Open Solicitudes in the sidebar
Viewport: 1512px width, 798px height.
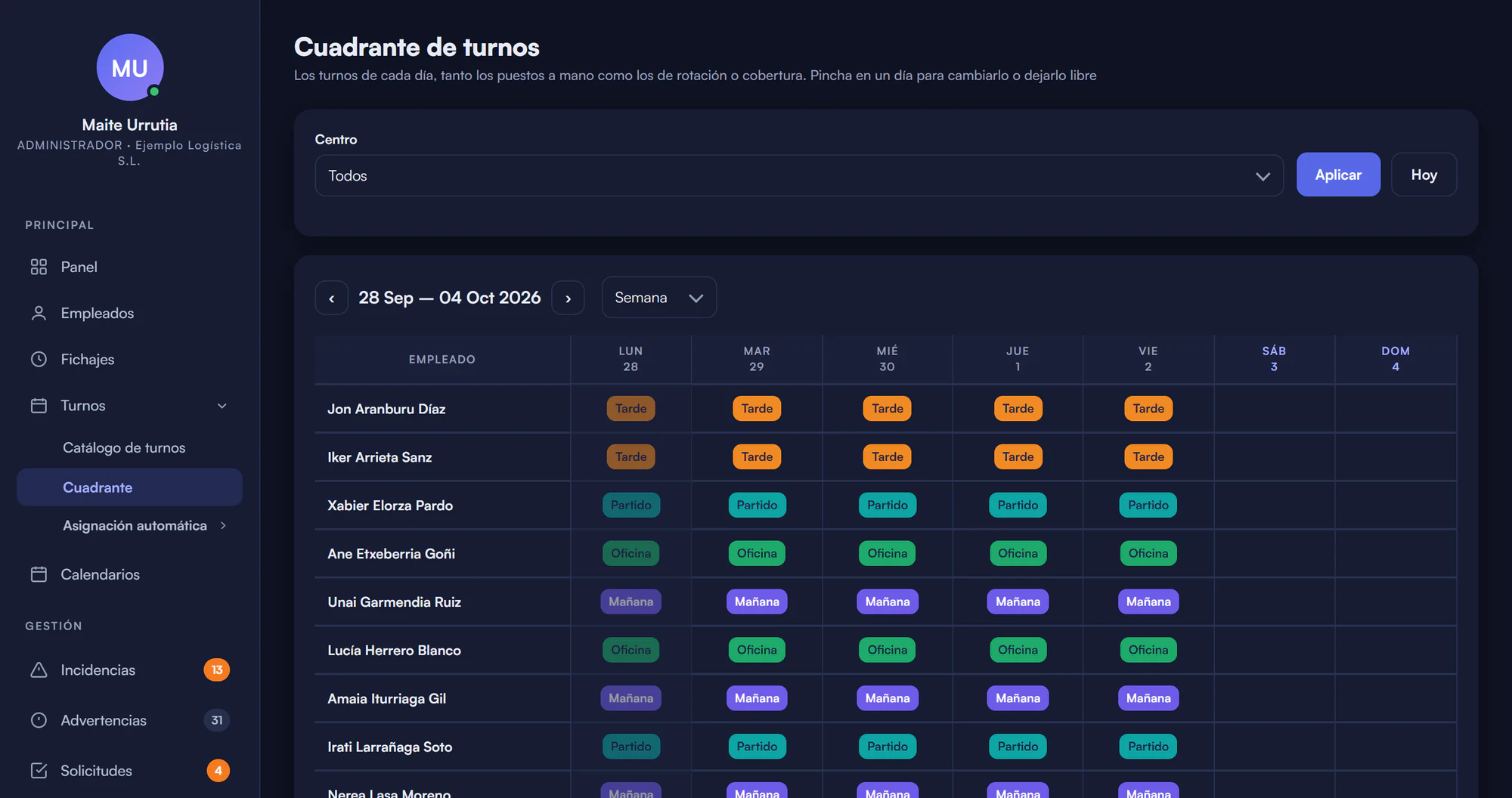point(96,770)
